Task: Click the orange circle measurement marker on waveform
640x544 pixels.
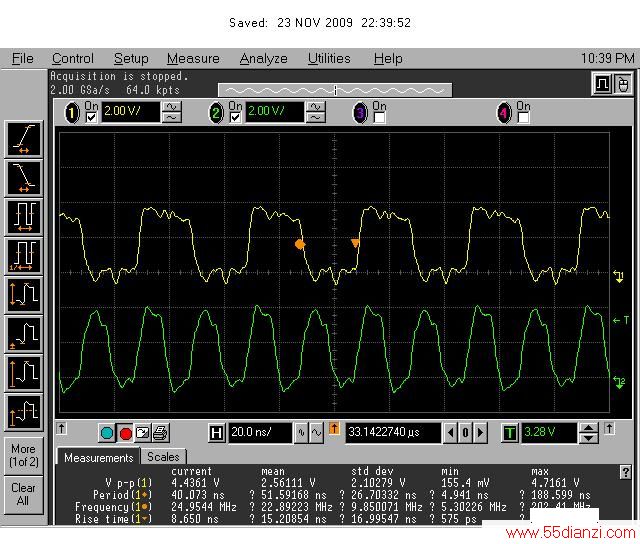Action: pyautogui.click(x=300, y=244)
